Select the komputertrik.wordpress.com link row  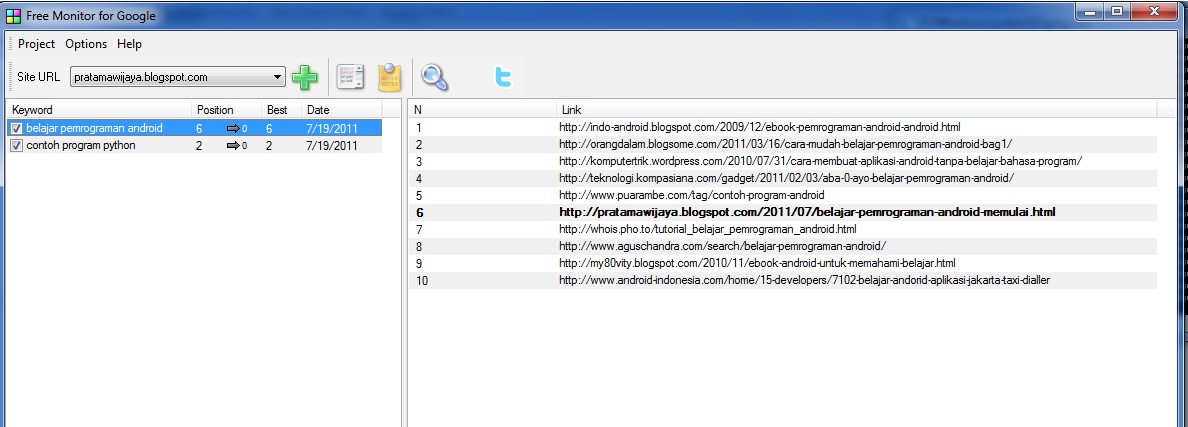click(783, 161)
